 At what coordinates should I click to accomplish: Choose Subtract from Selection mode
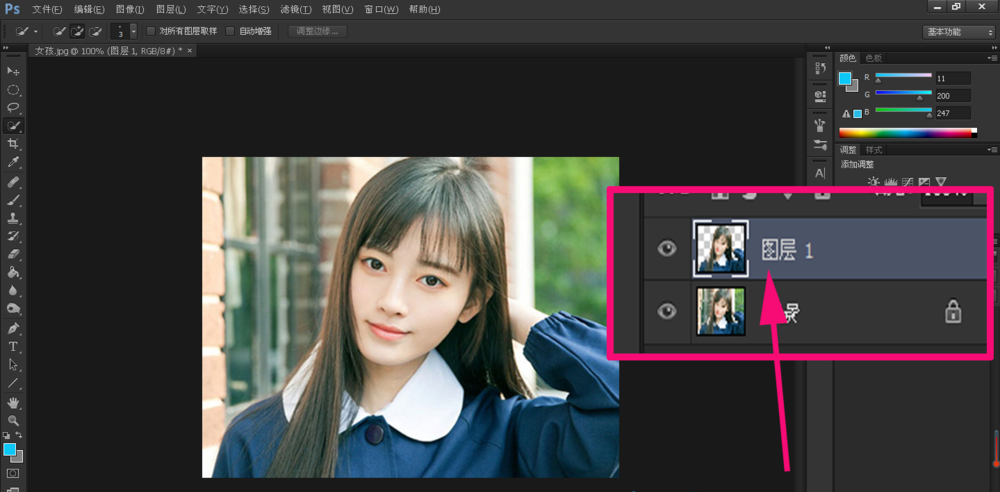[96, 31]
